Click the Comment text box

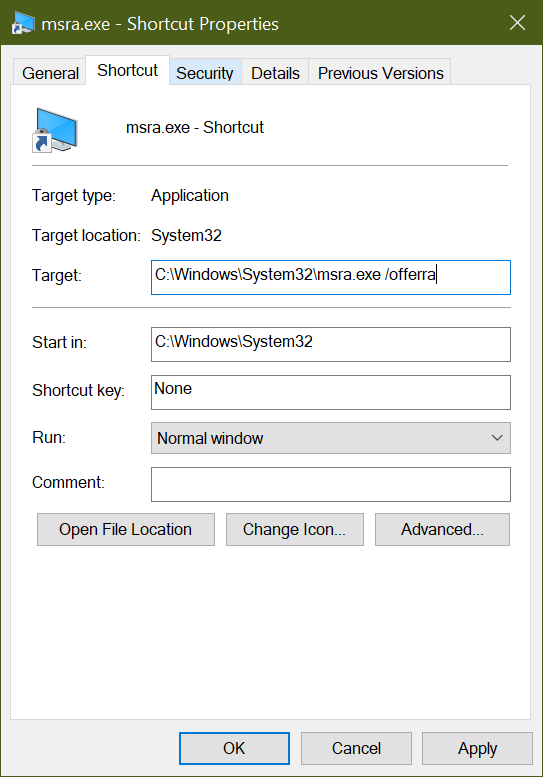tap(330, 484)
